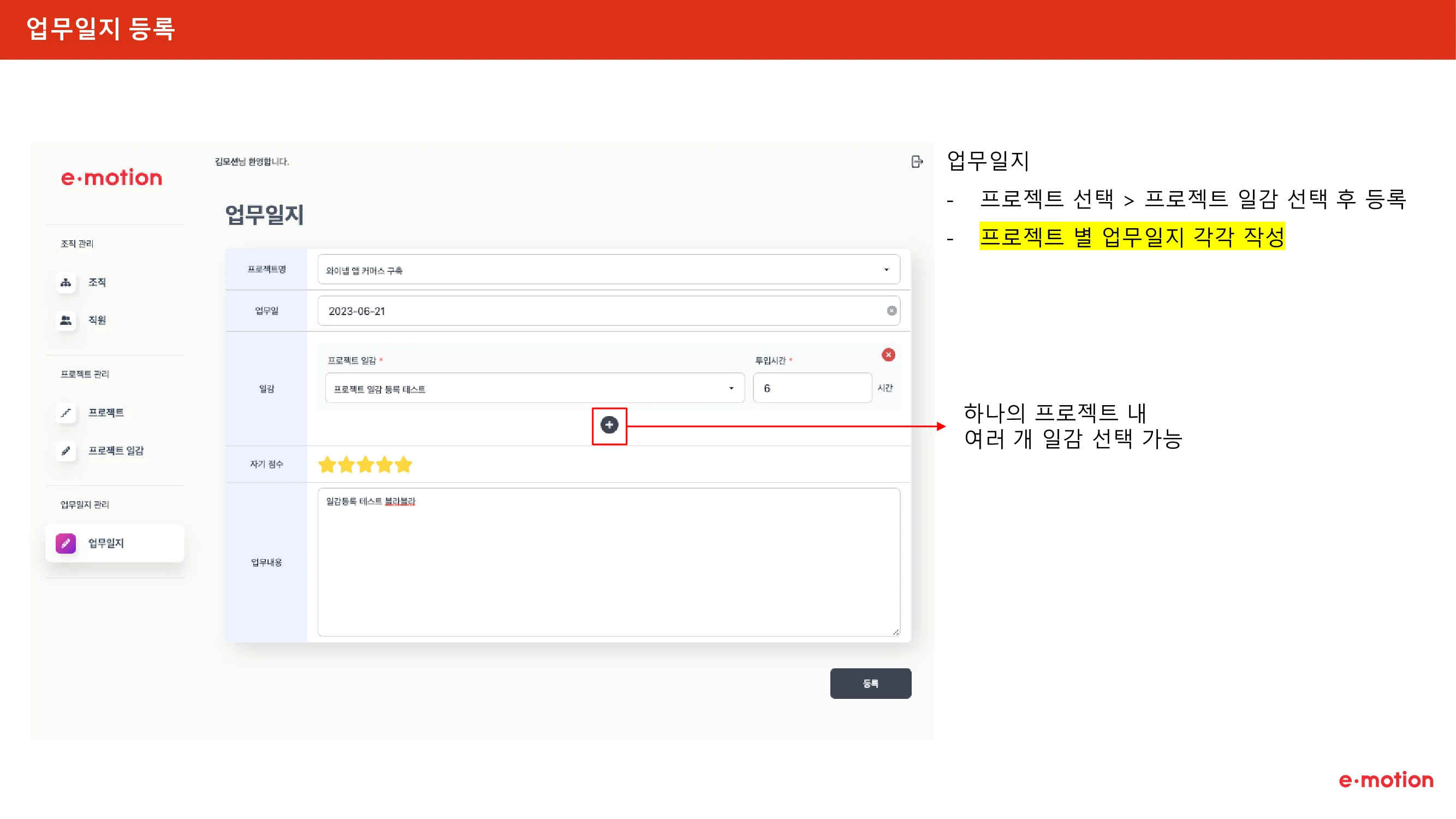Image resolution: width=1456 pixels, height=819 pixels.
Task: Select 조직 in the 조직 관리 menu
Action: pos(97,282)
